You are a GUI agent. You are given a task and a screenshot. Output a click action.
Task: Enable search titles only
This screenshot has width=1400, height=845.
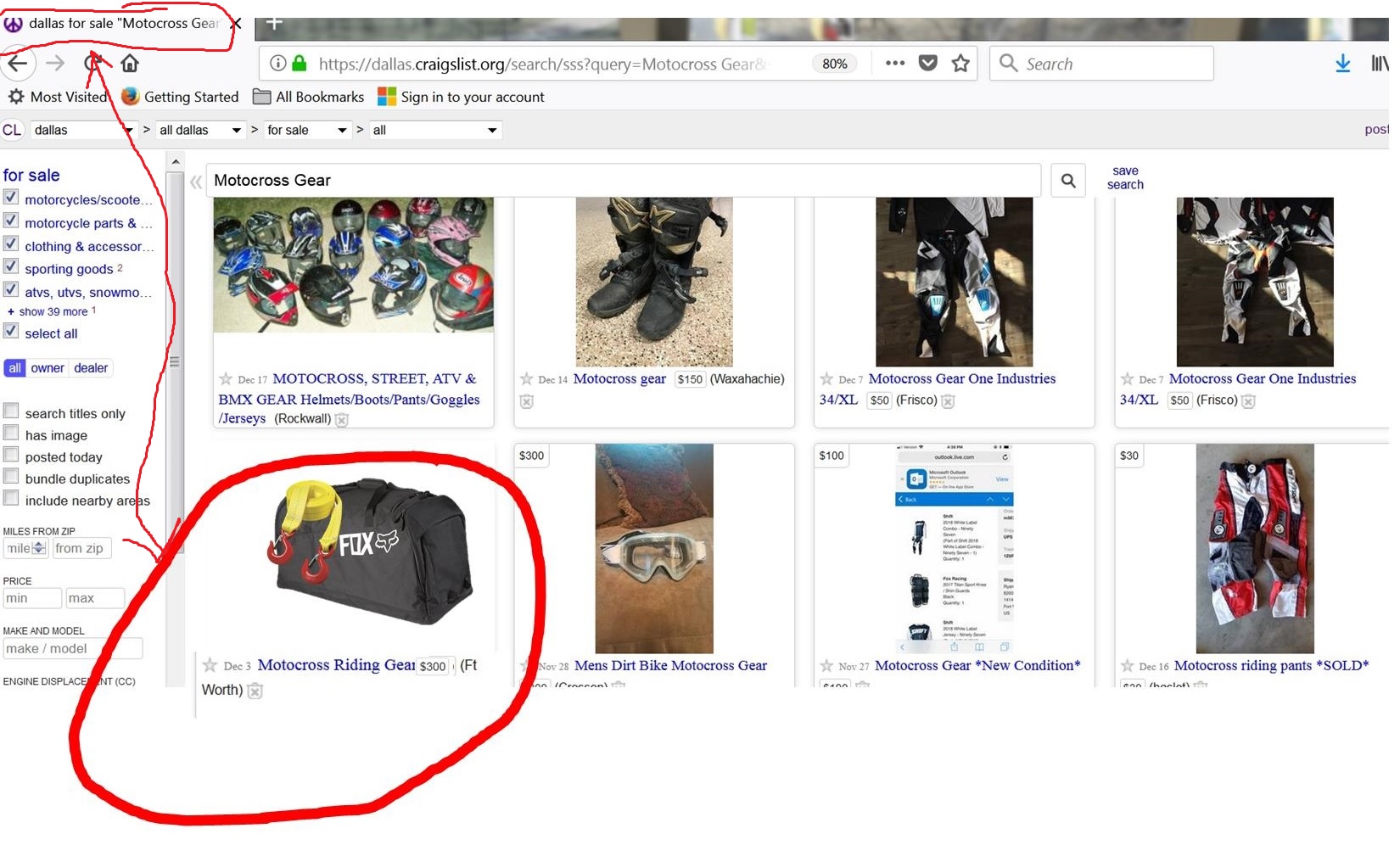point(11,411)
